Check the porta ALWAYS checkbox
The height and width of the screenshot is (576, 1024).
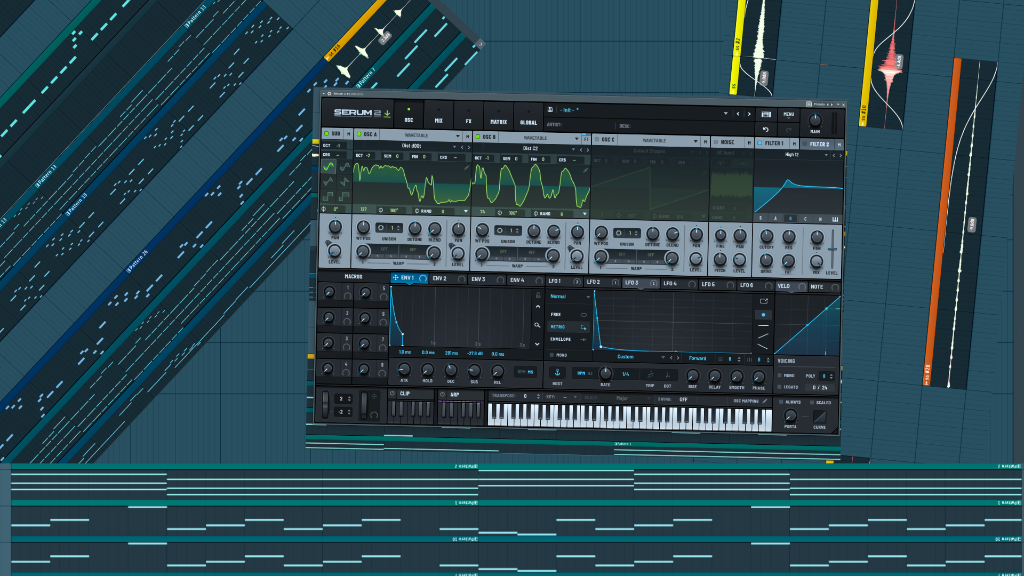781,402
